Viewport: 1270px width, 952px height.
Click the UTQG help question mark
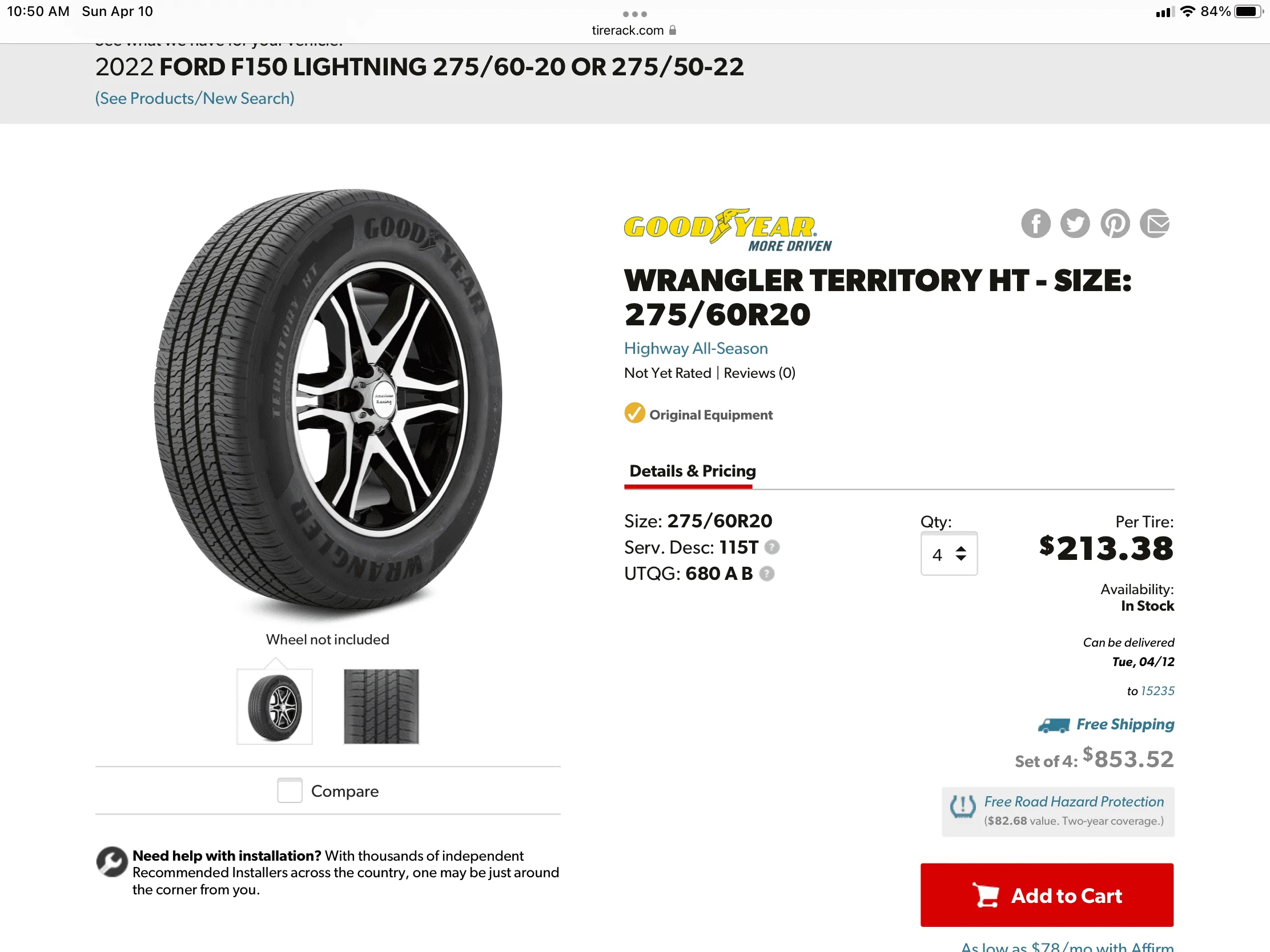(x=766, y=574)
